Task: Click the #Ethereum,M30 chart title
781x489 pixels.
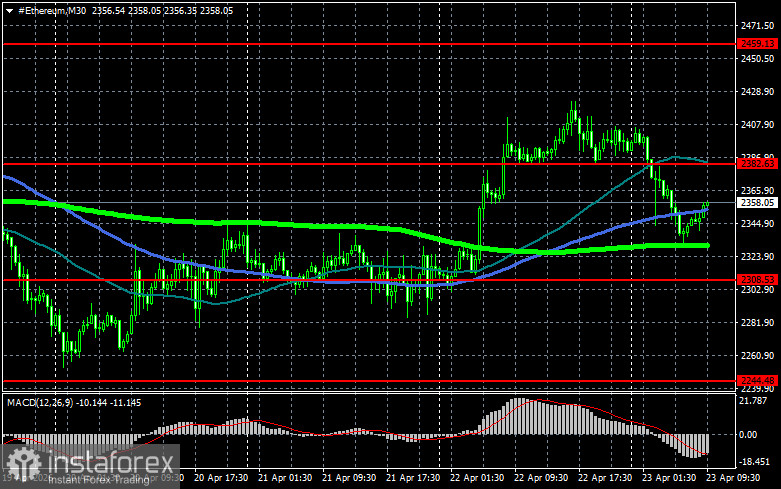Action: pos(52,10)
